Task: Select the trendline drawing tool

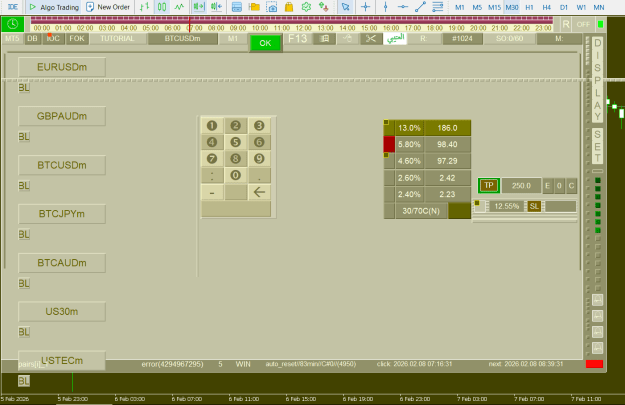Action: 420,7
